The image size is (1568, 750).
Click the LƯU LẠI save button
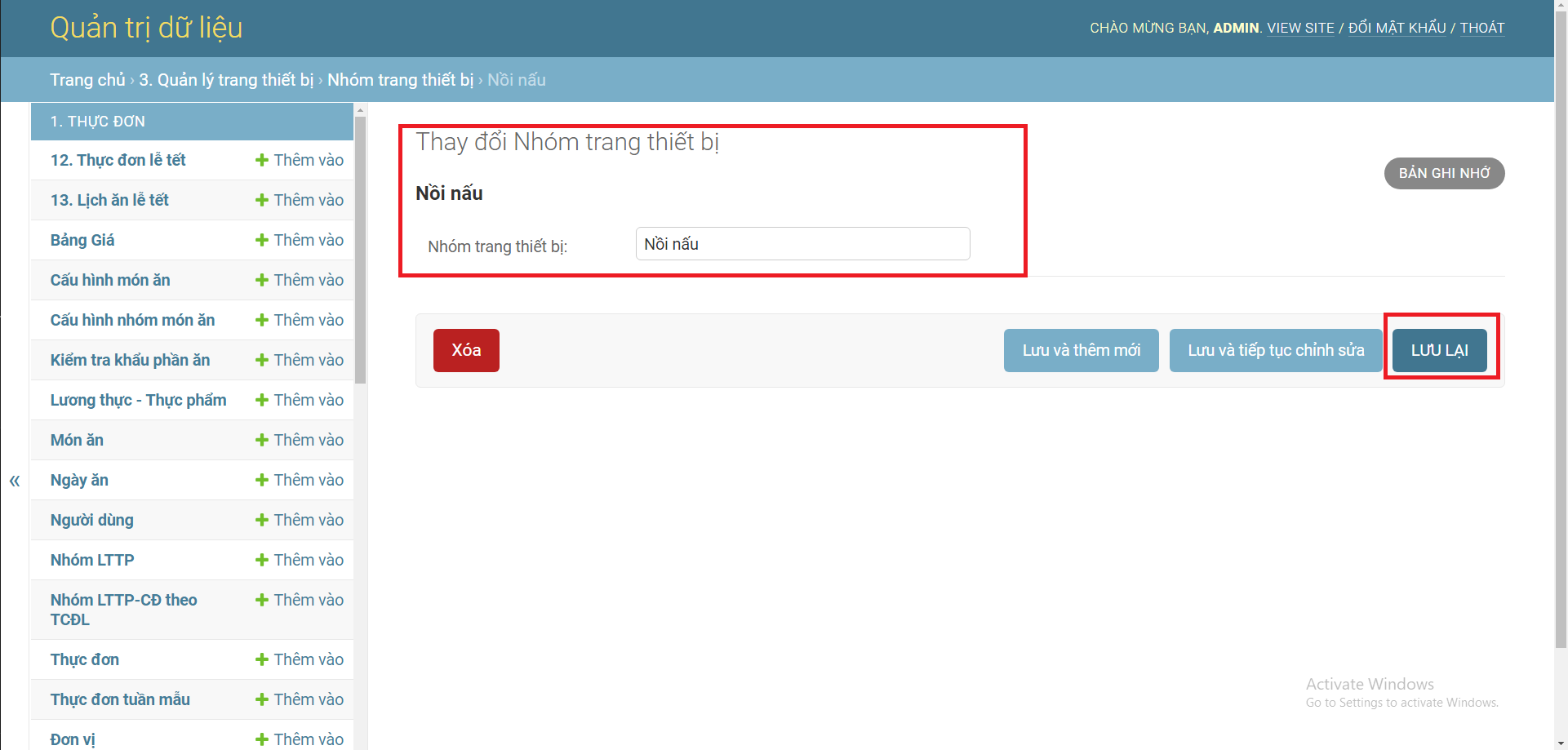tap(1439, 350)
